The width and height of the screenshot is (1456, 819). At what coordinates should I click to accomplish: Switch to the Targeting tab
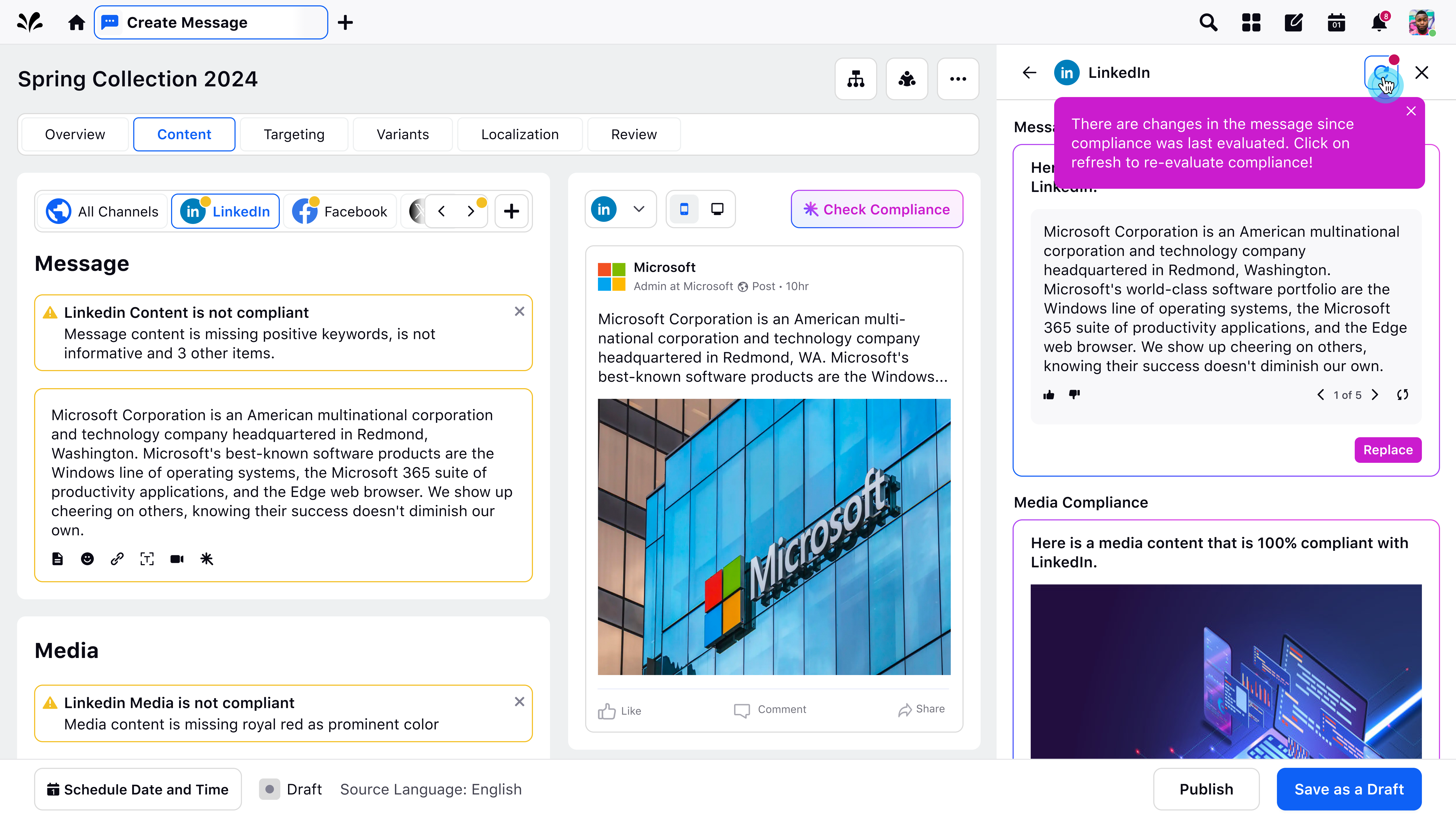294,135
